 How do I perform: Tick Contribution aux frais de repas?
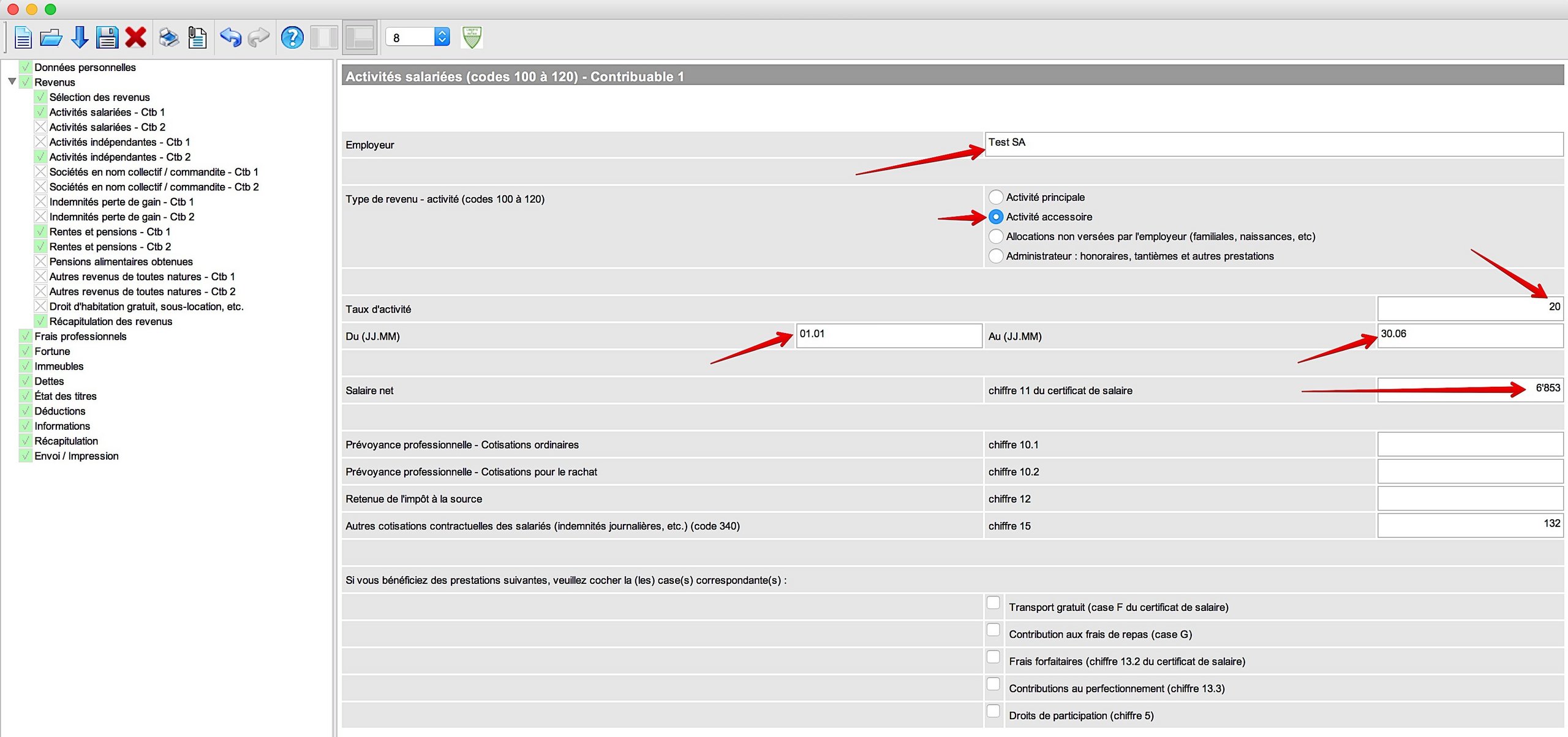(x=993, y=630)
